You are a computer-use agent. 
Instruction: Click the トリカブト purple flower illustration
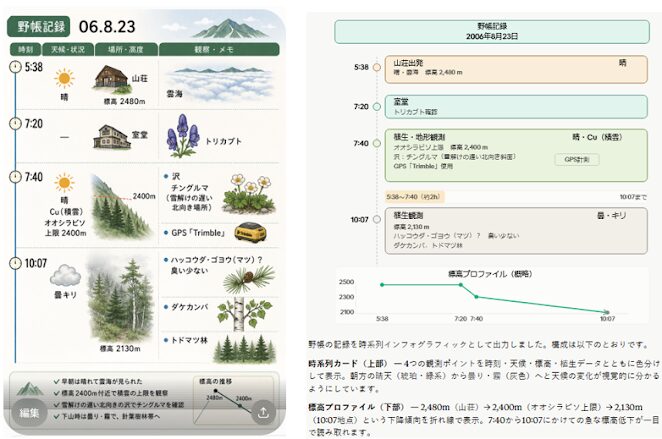[x=183, y=135]
